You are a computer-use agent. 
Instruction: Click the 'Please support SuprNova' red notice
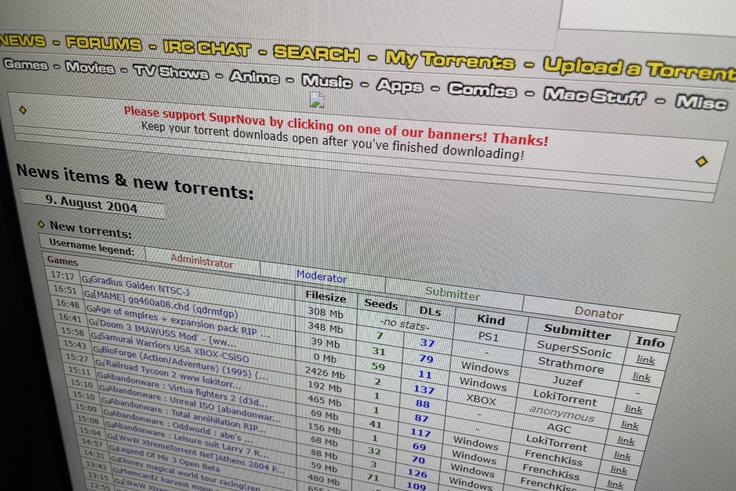336,126
